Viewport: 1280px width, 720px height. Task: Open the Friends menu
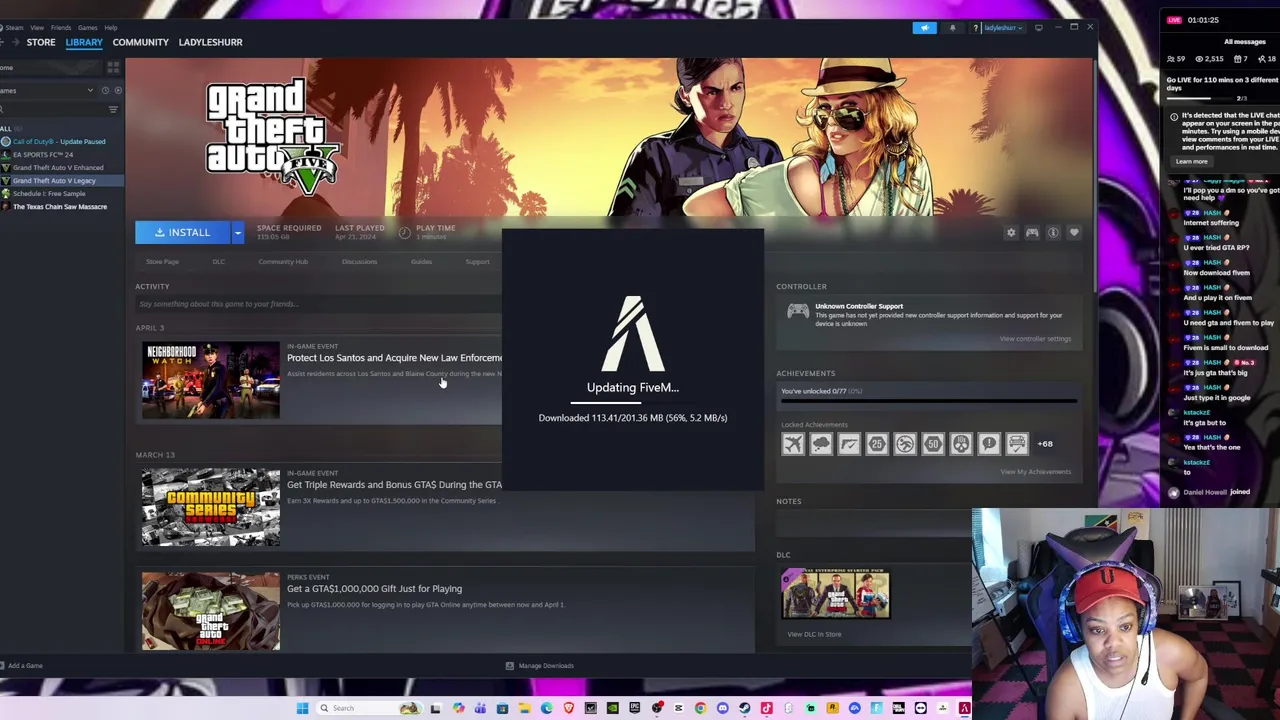point(61,28)
